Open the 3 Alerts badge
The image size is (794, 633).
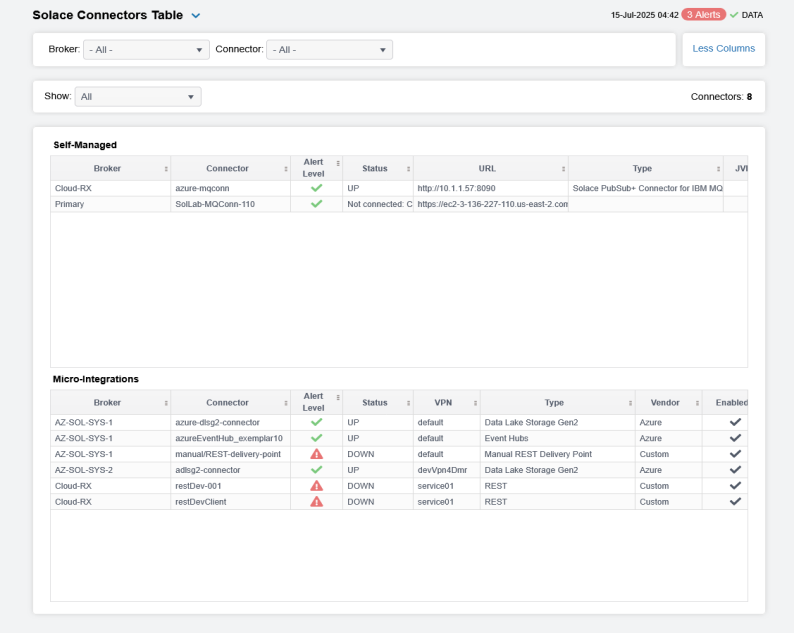tap(703, 15)
